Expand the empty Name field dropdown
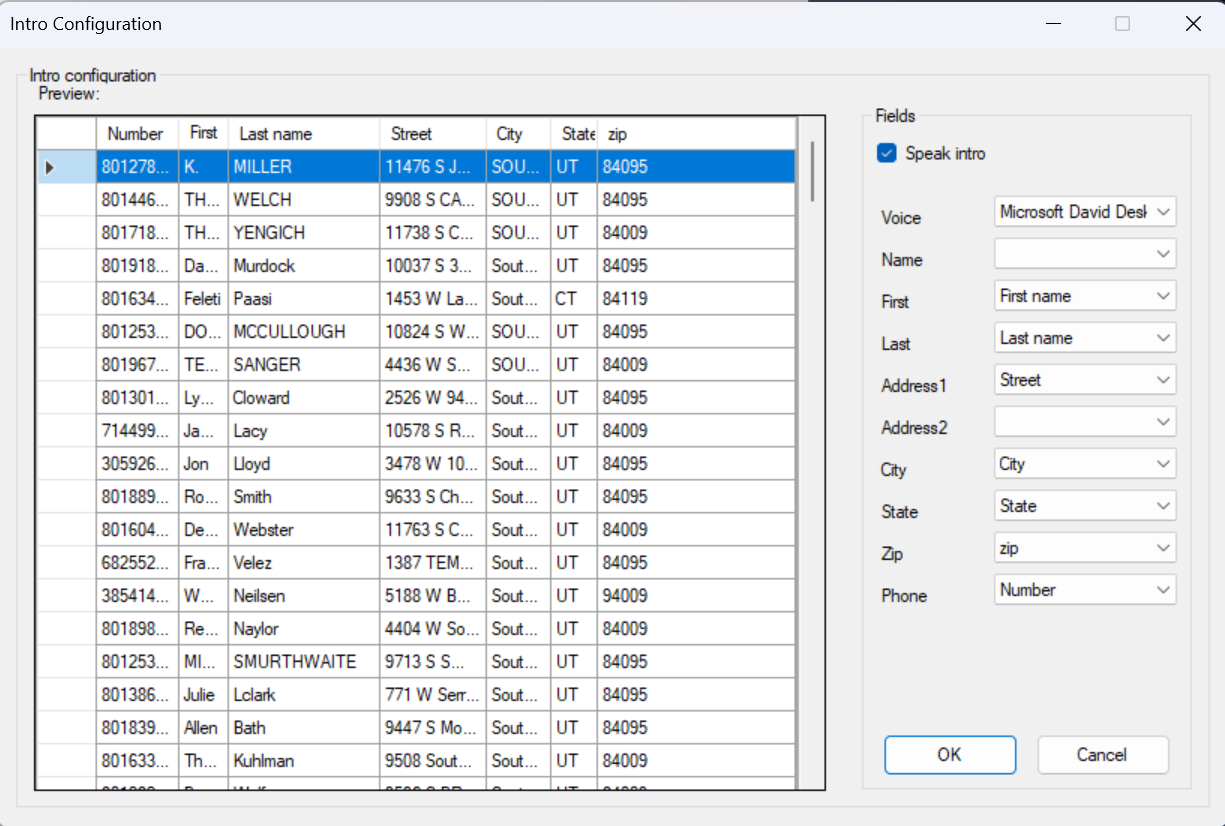This screenshot has width=1225, height=826. coord(1085,254)
